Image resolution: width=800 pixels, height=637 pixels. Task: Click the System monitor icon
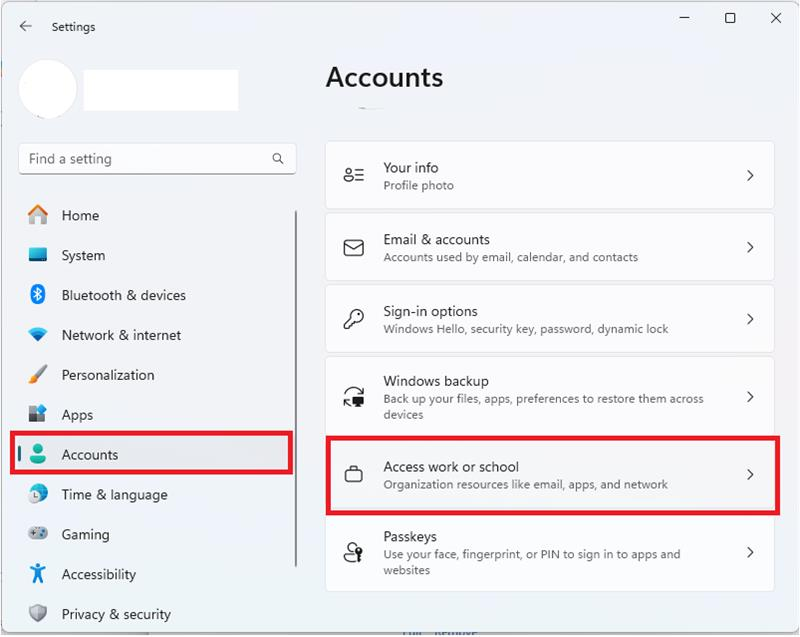38,254
